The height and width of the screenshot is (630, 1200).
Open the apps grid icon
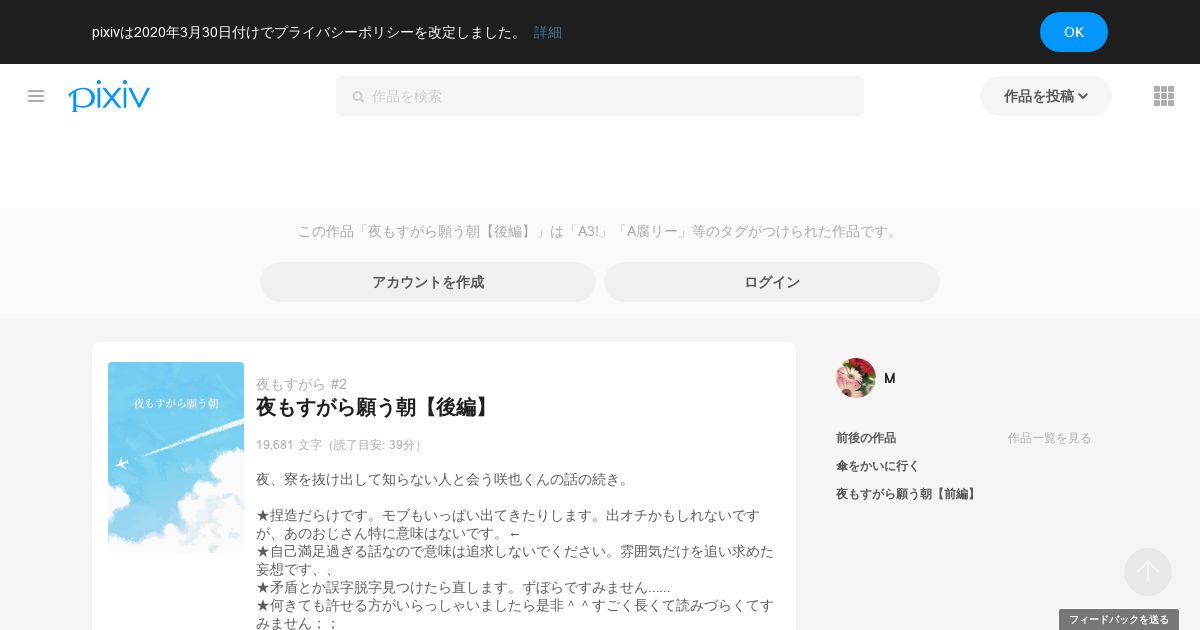[x=1164, y=96]
